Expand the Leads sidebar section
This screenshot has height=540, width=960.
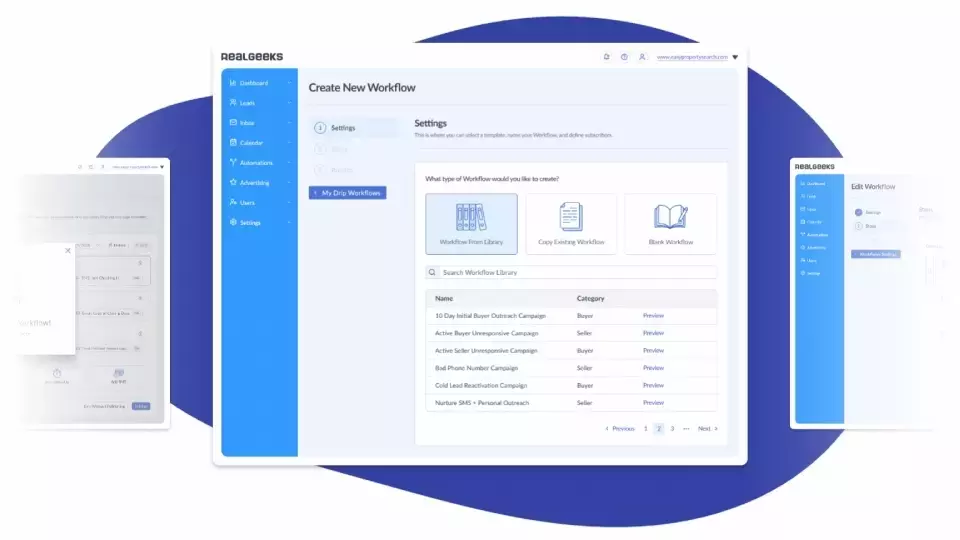click(247, 103)
